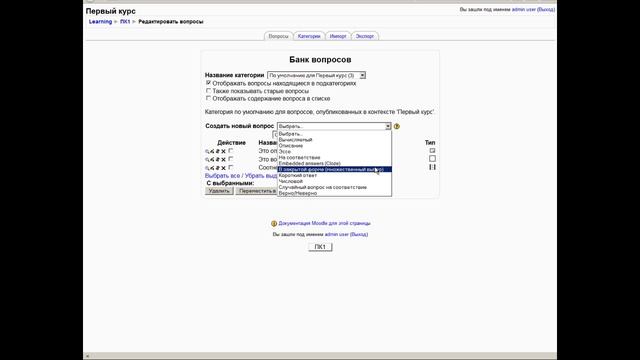This screenshot has height=360, width=640.
Task: Pick 'Верно/Неверно' from the list
Action: pos(334,193)
